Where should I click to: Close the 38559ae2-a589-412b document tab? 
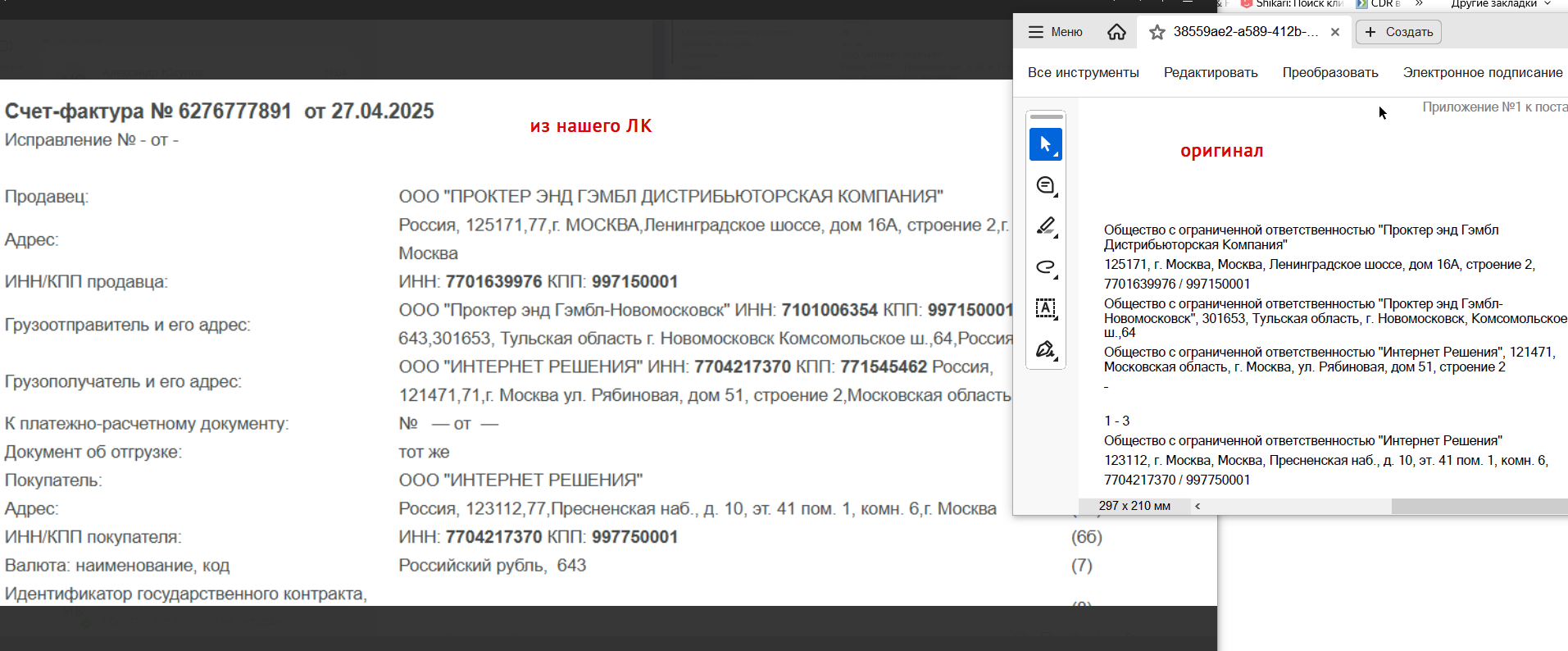tap(1335, 32)
